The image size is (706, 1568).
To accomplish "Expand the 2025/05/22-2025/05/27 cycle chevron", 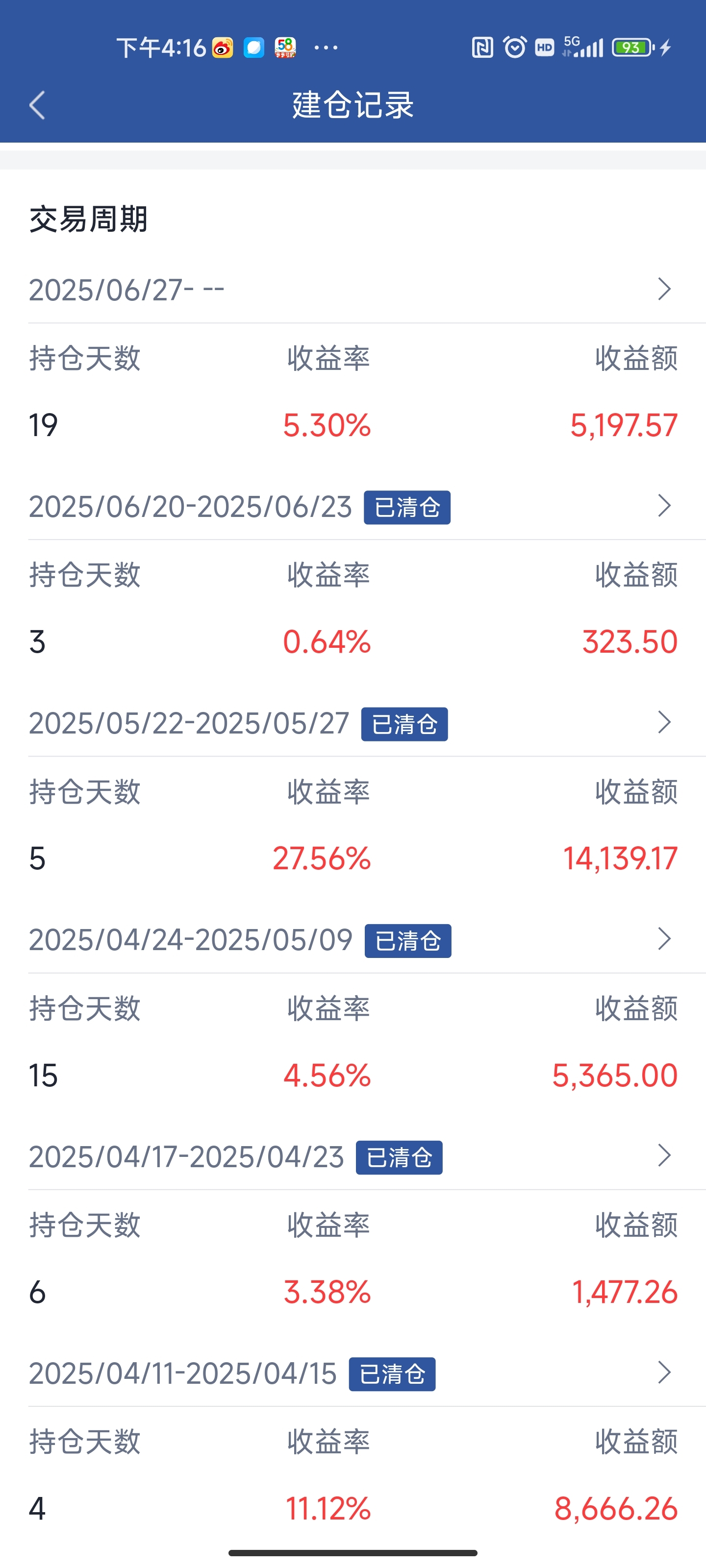I will coord(664,723).
